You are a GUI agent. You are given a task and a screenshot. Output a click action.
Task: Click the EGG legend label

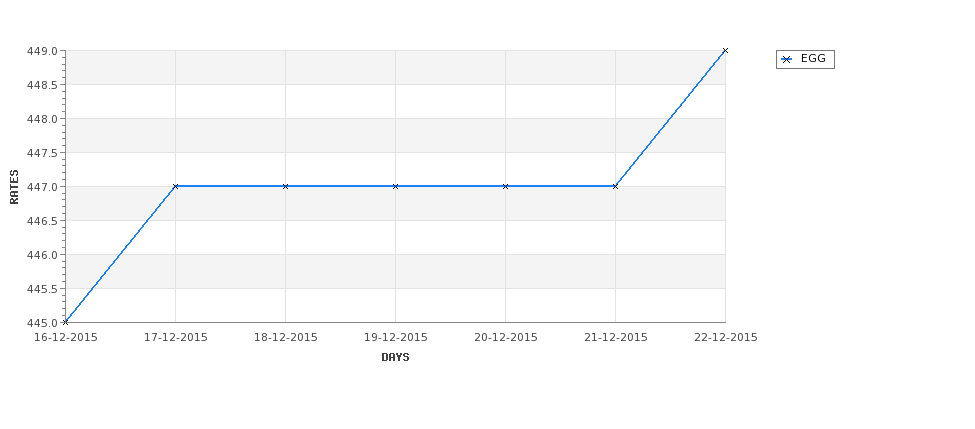813,58
